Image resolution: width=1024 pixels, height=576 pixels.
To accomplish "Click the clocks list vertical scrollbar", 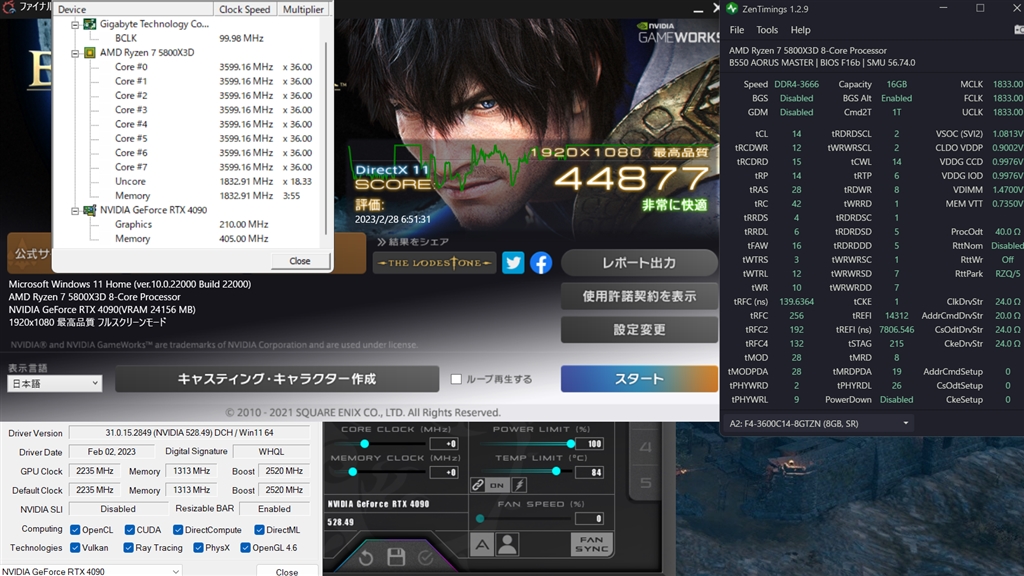I will pyautogui.click(x=326, y=137).
